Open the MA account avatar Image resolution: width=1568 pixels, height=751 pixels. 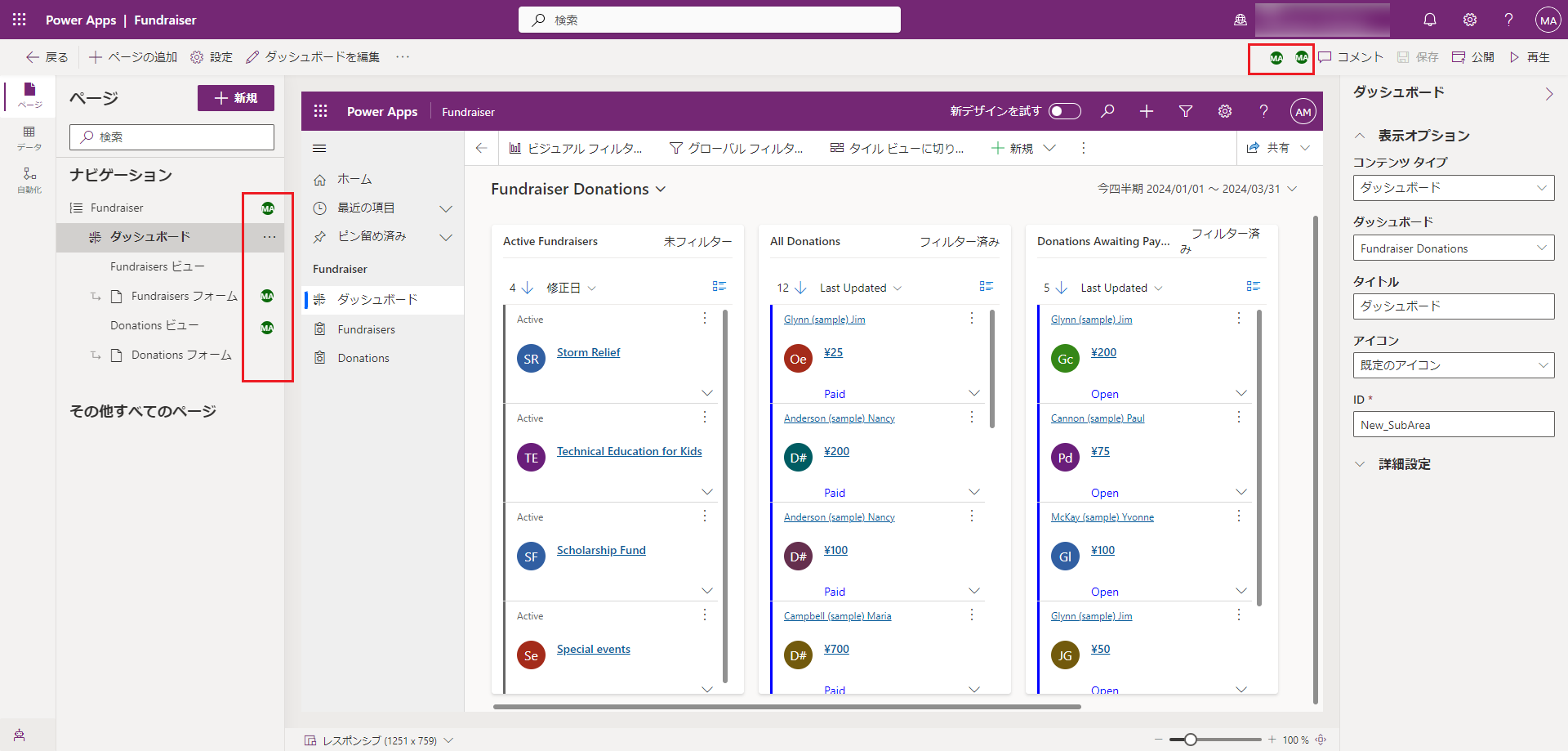coord(1548,20)
